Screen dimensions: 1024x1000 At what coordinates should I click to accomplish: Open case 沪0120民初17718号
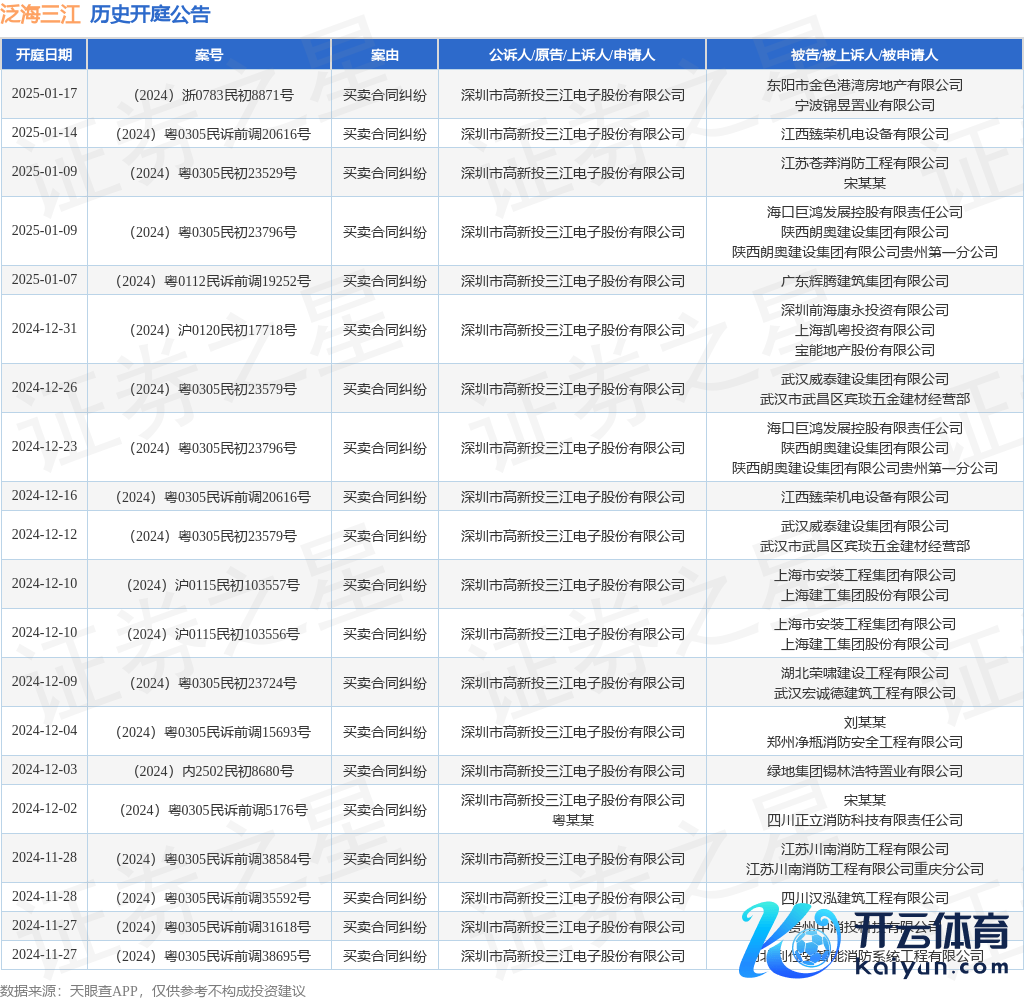[210, 330]
